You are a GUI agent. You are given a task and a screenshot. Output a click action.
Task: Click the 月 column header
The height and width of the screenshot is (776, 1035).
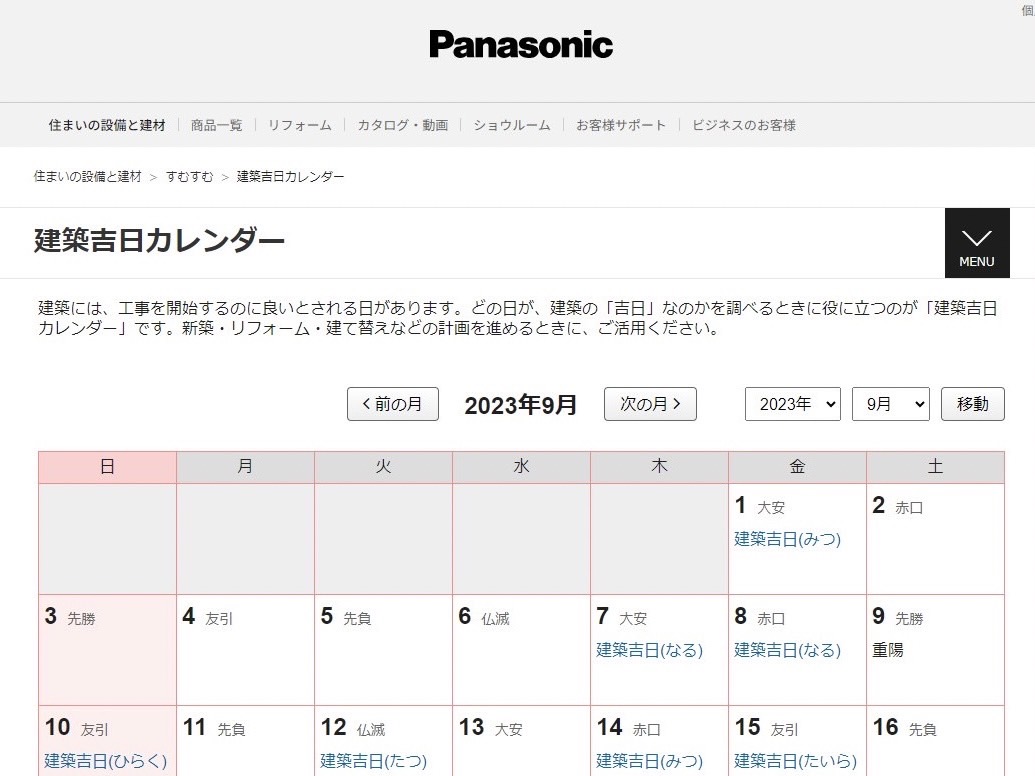tap(246, 467)
